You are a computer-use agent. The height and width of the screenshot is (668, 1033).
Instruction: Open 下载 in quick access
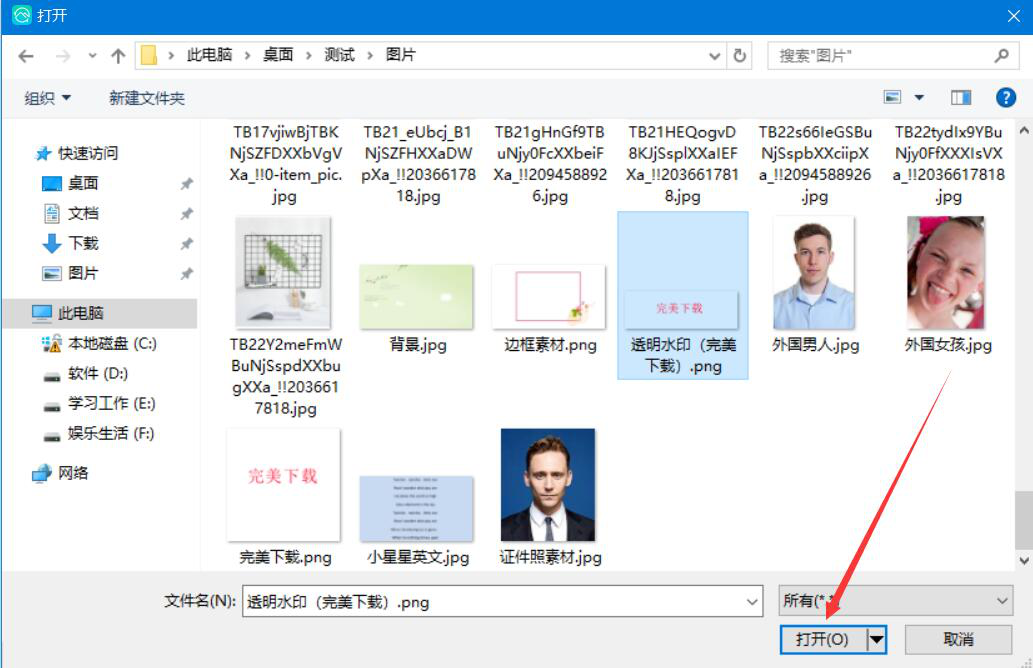[x=82, y=243]
